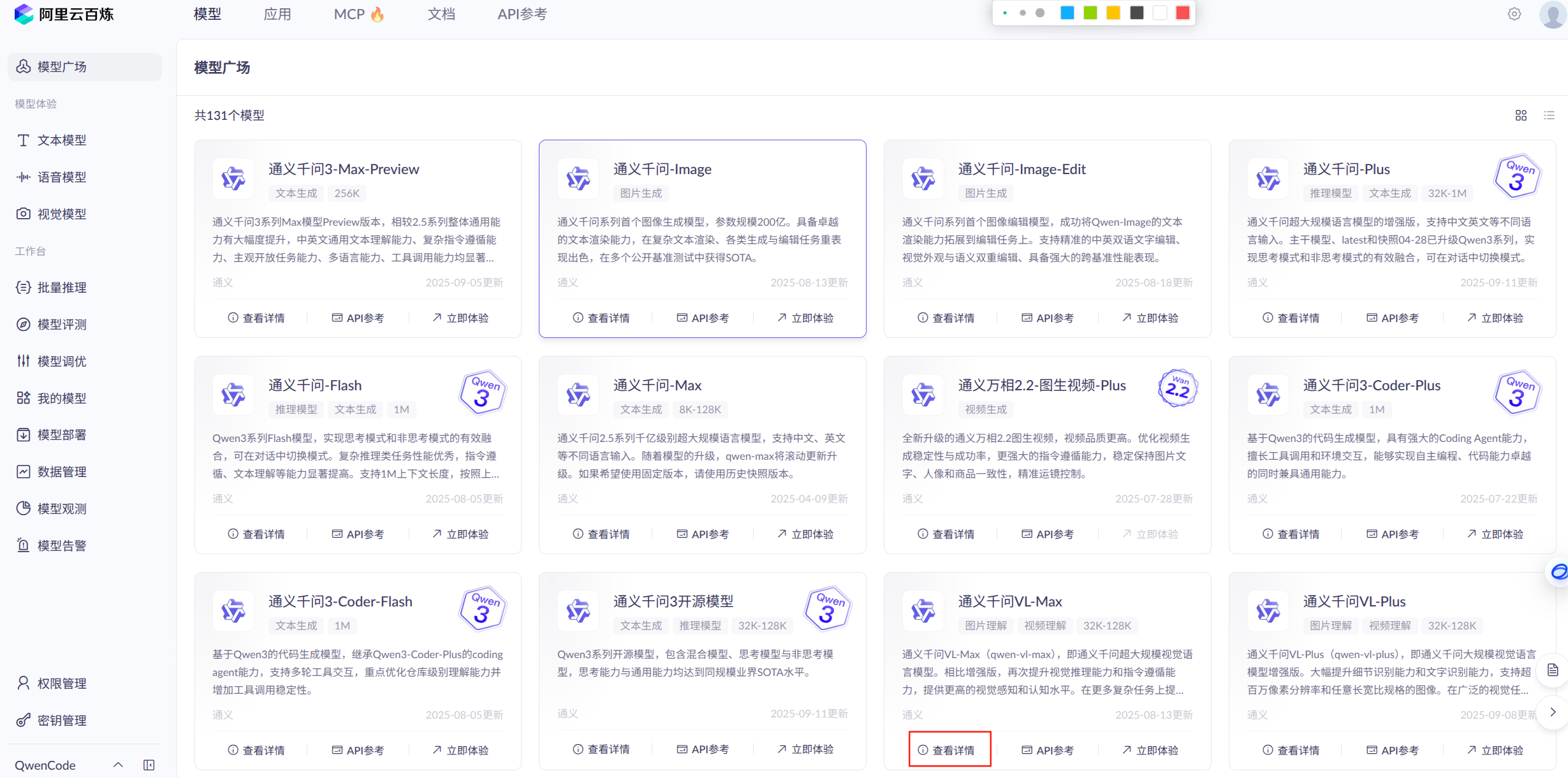1568x778 pixels.
Task: Click the 权限管理 person icon
Action: (24, 683)
